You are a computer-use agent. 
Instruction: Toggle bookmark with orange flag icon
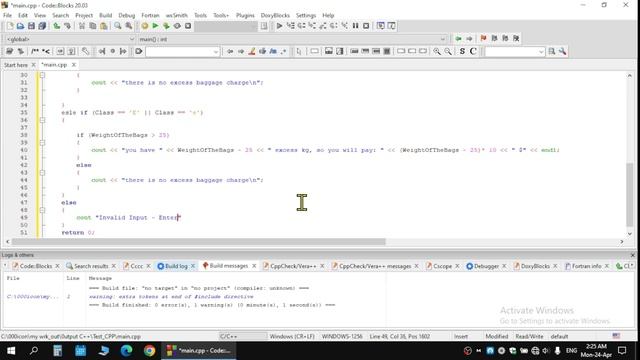click(x=484, y=38)
